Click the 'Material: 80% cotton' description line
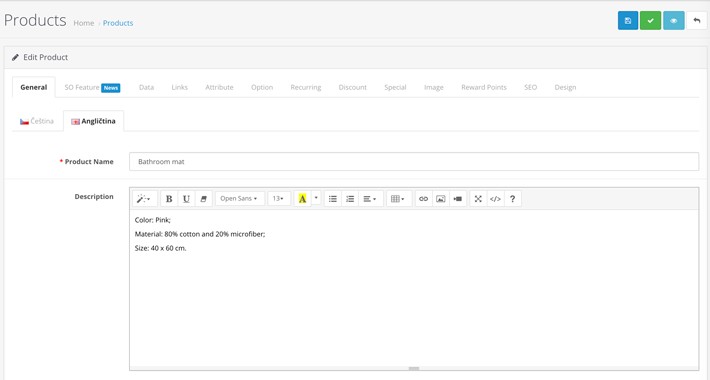 point(200,234)
